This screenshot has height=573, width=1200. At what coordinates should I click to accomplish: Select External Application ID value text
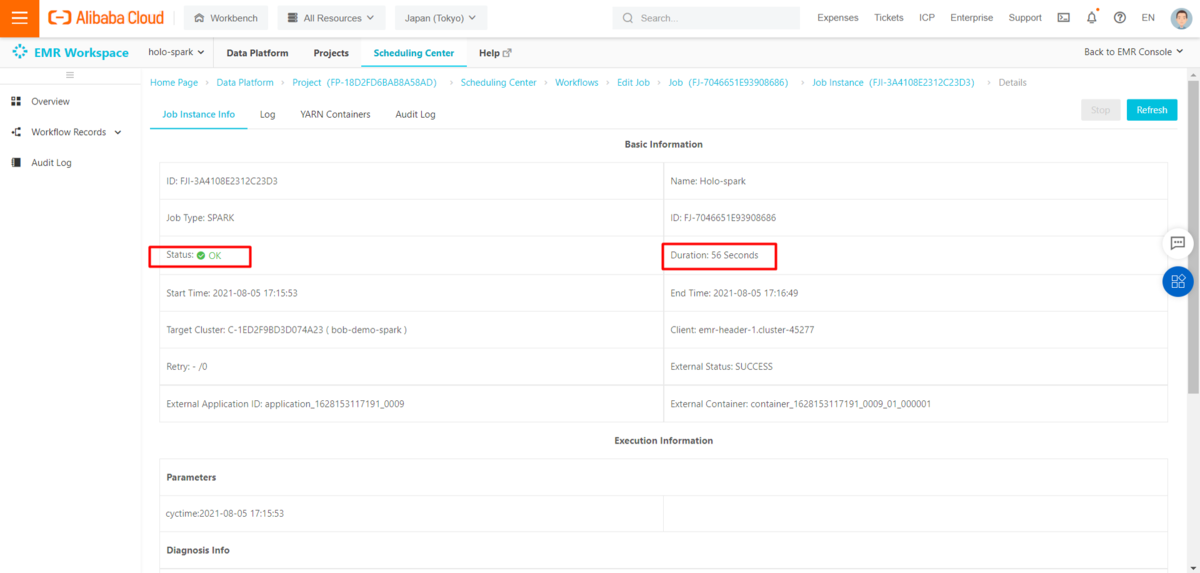click(334, 404)
